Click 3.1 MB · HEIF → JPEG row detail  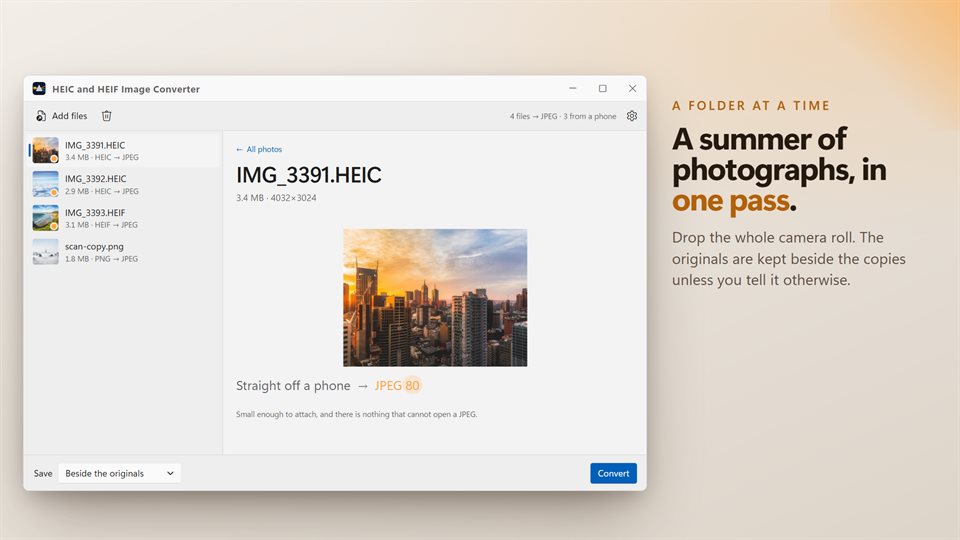(102, 225)
